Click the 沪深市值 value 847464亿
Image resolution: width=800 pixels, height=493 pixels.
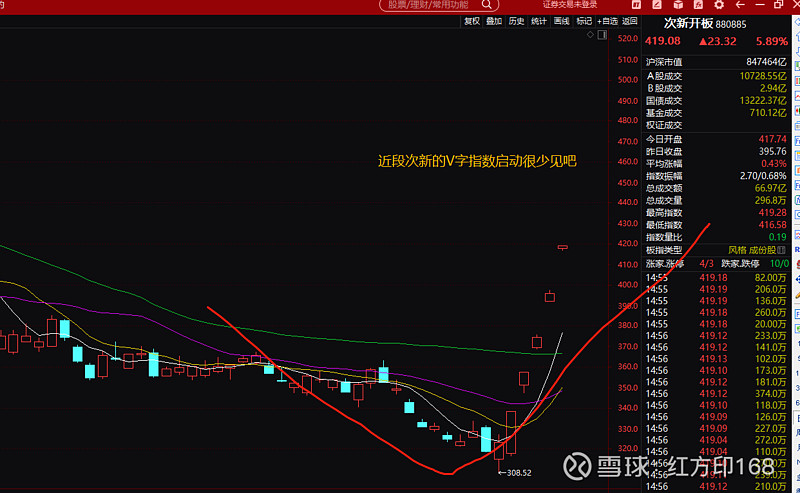coord(766,62)
